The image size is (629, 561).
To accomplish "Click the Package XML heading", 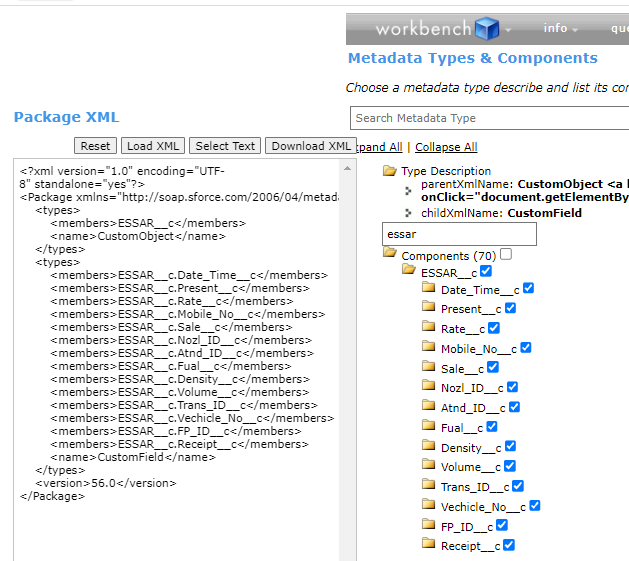I will [66, 117].
